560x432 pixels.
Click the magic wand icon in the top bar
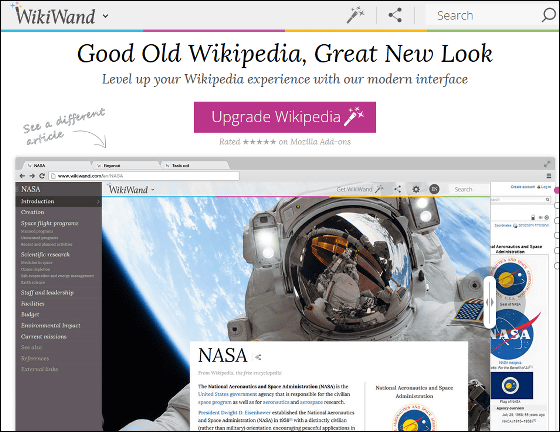pyautogui.click(x=355, y=15)
